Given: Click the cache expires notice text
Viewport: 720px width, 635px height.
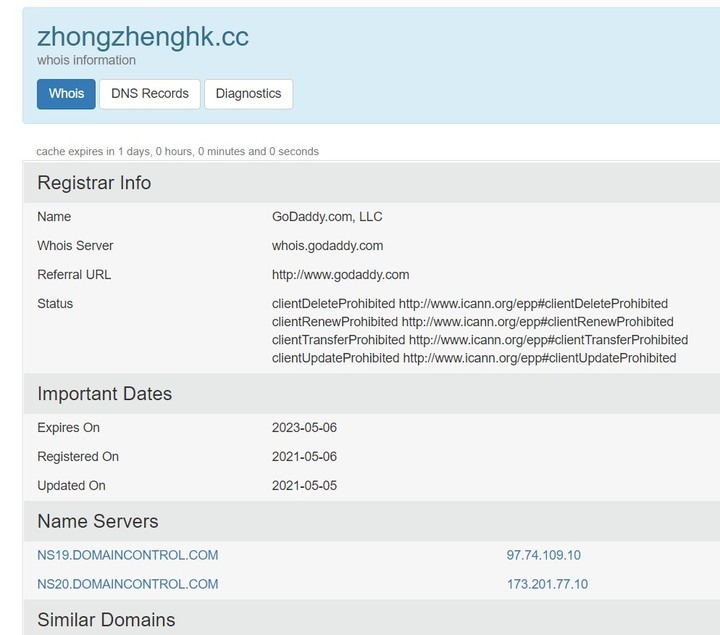Looking at the screenshot, I should pyautogui.click(x=177, y=151).
